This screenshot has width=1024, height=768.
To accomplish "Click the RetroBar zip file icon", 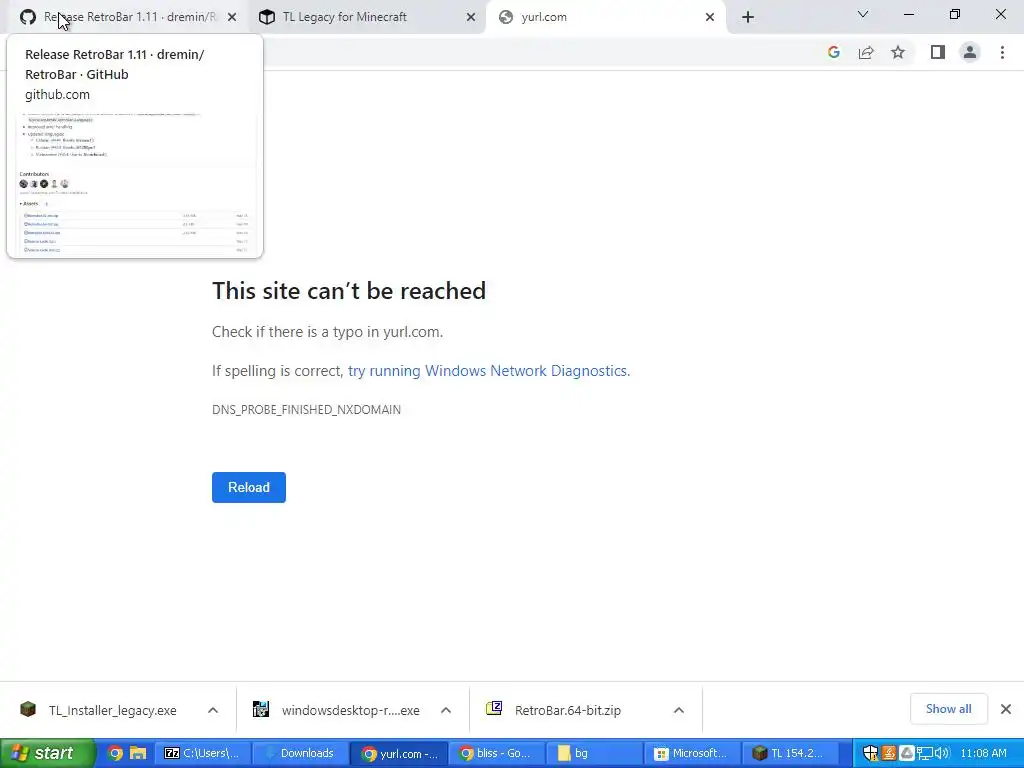I will click(x=494, y=708).
